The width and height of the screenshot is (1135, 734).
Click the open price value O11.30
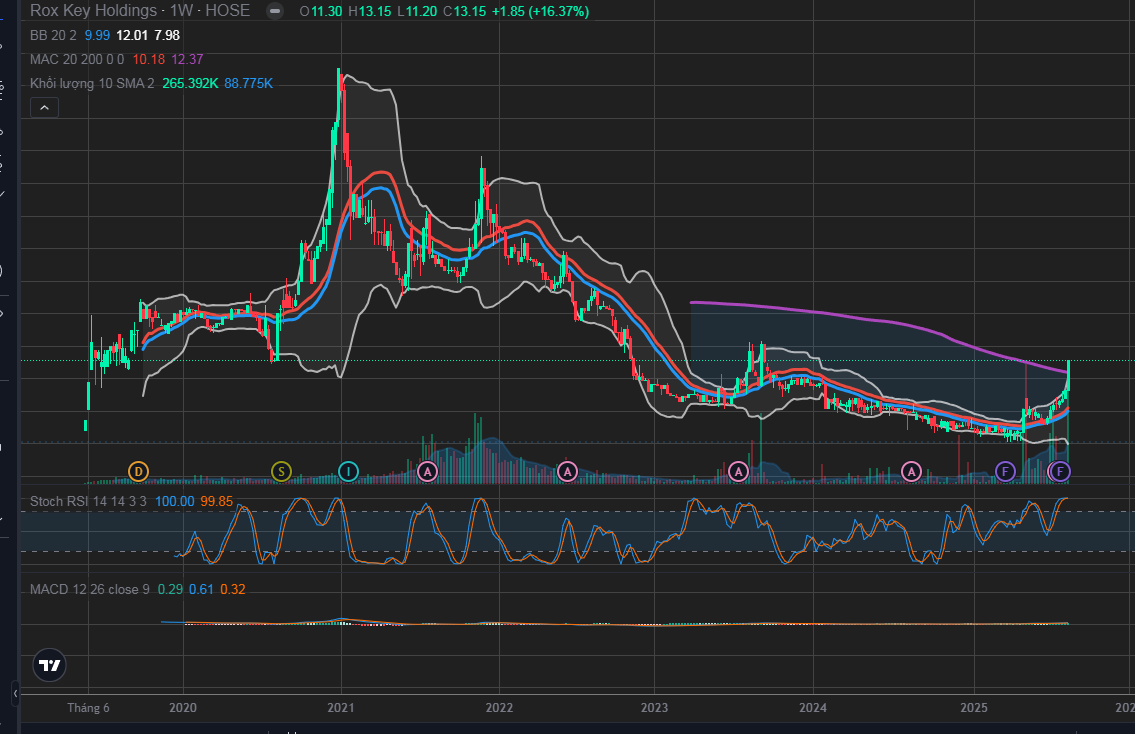[x=321, y=12]
